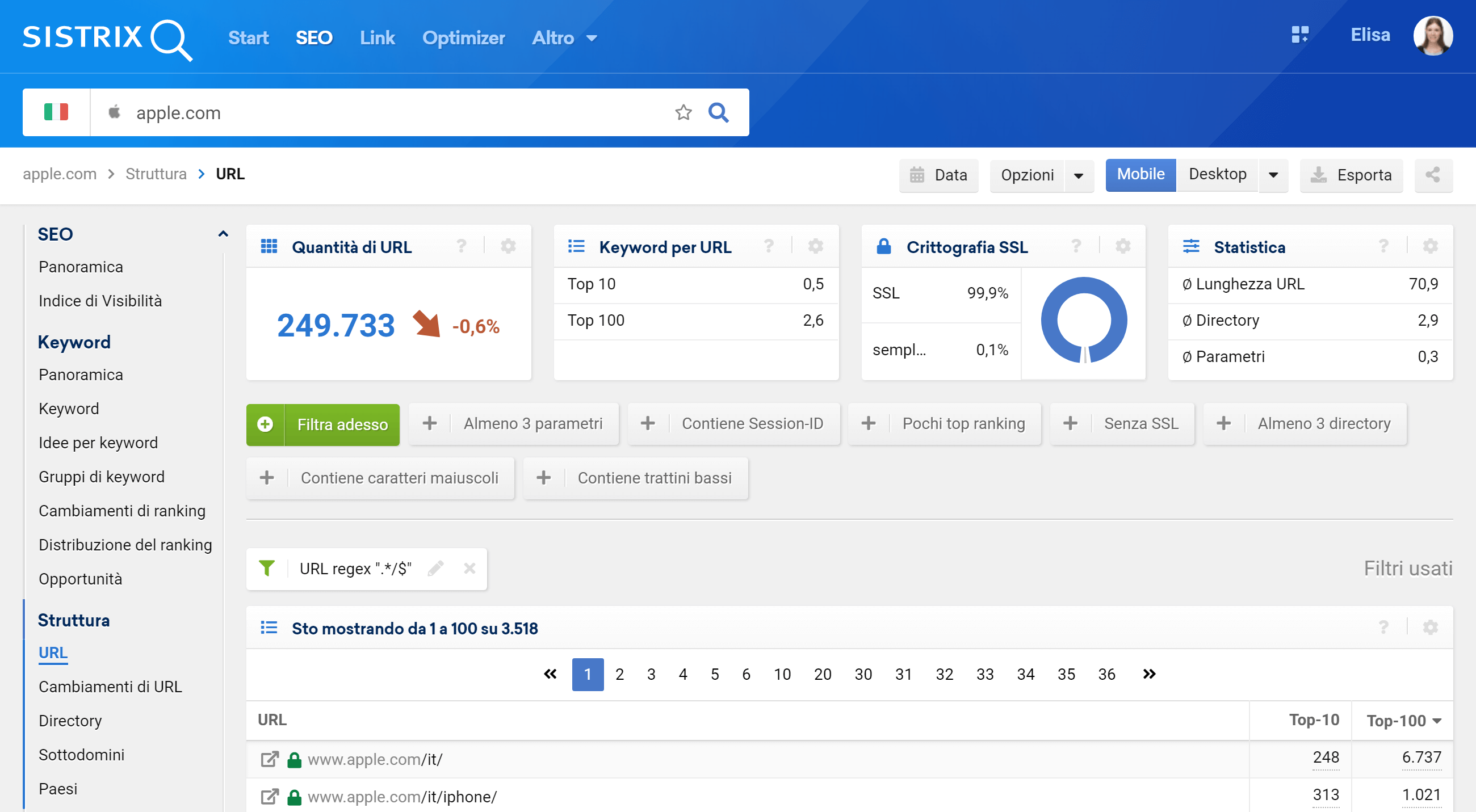
Task: Click the Esporta button
Action: [1351, 175]
